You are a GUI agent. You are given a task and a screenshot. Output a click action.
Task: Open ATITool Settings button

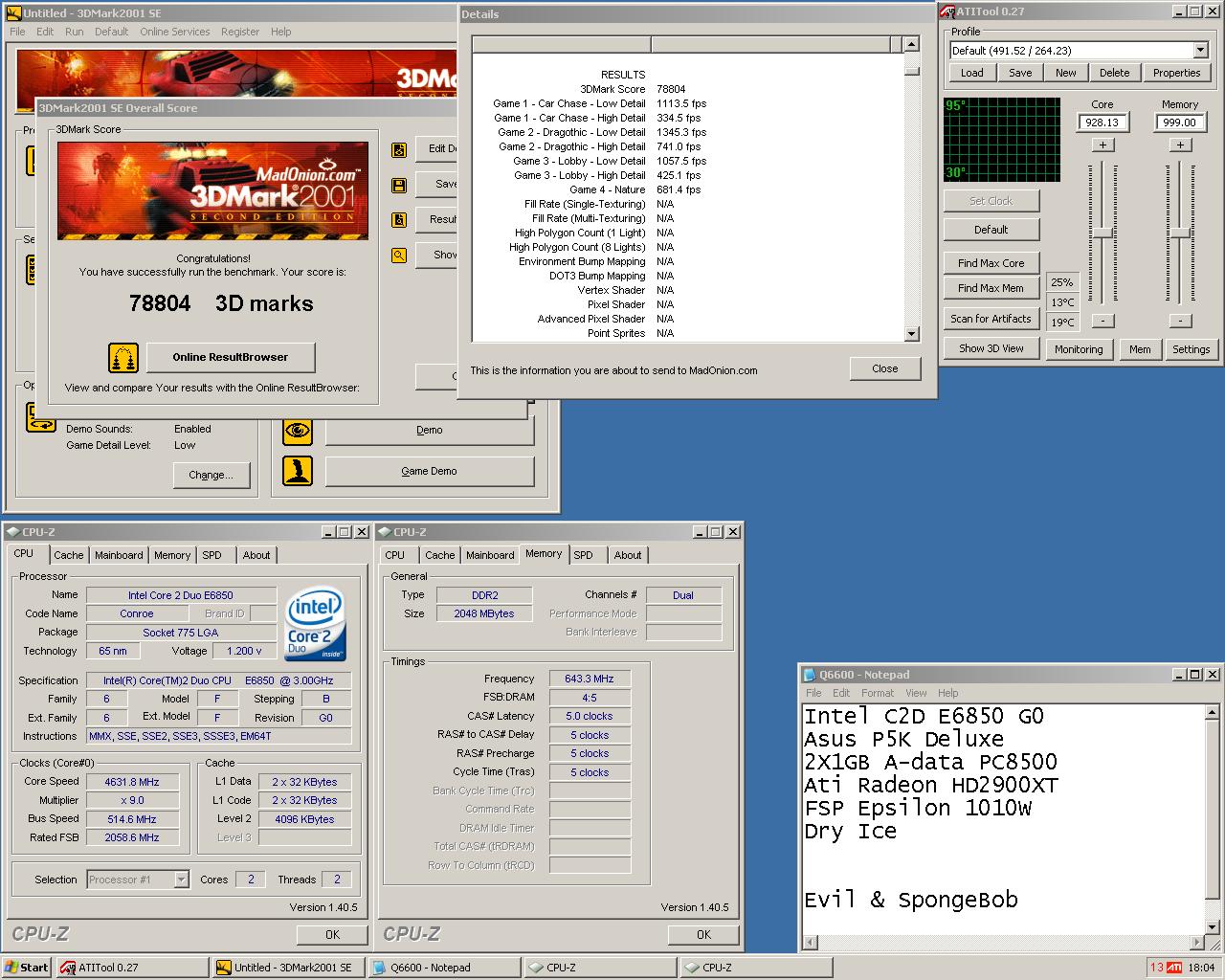coord(1191,349)
